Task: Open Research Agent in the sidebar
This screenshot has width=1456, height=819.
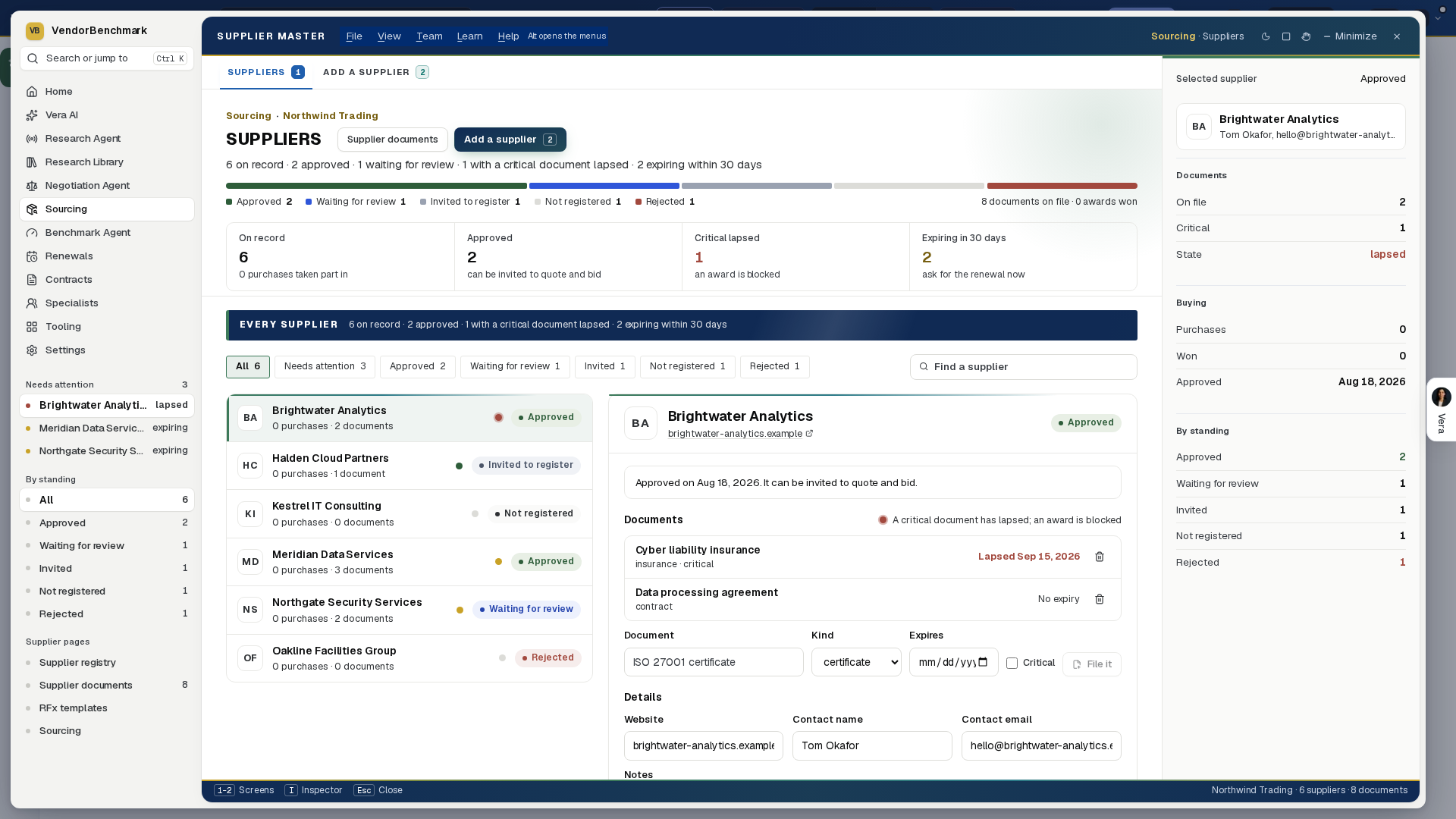Action: pos(107,139)
